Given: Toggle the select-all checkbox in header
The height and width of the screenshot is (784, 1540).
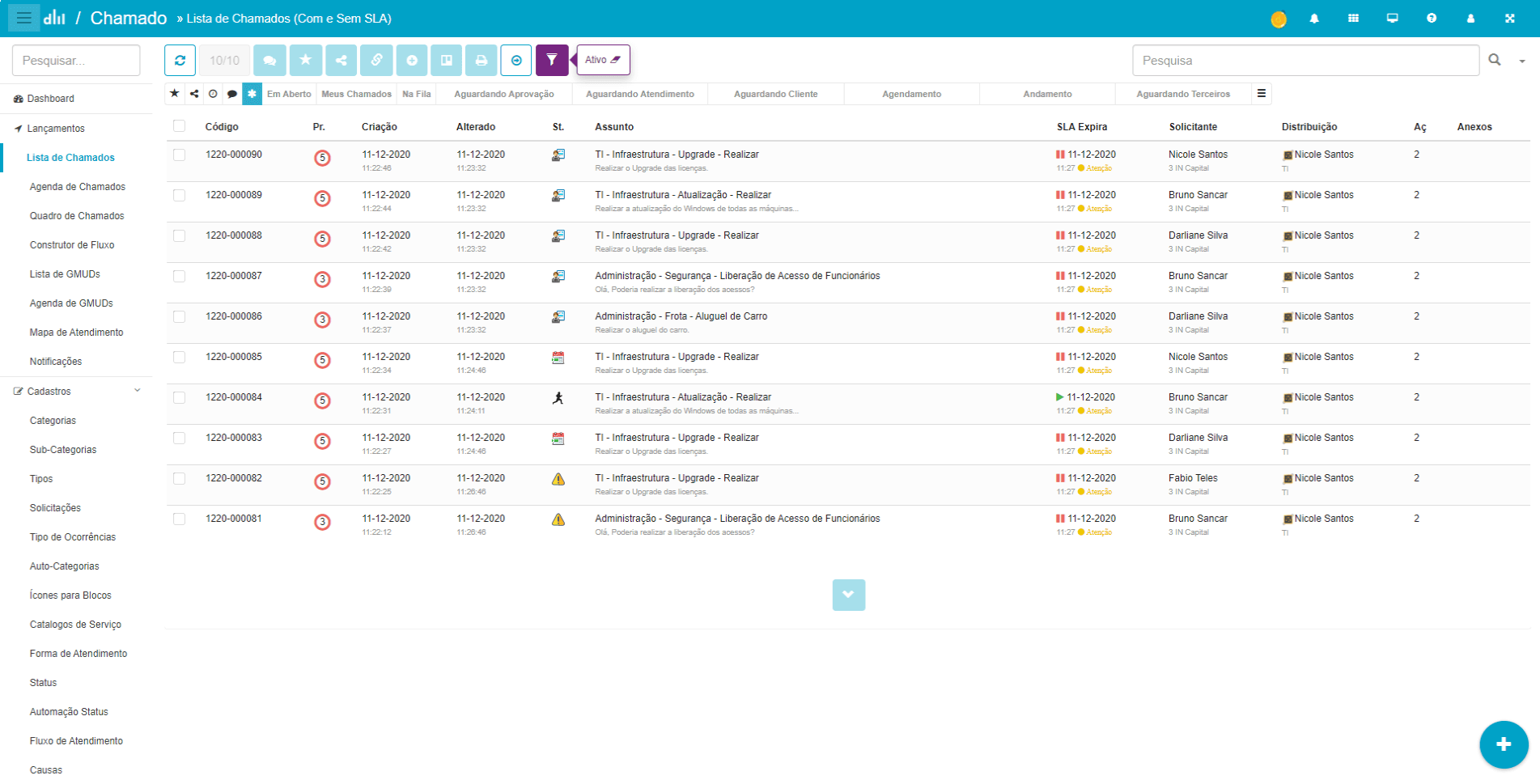Looking at the screenshot, I should click(x=180, y=126).
